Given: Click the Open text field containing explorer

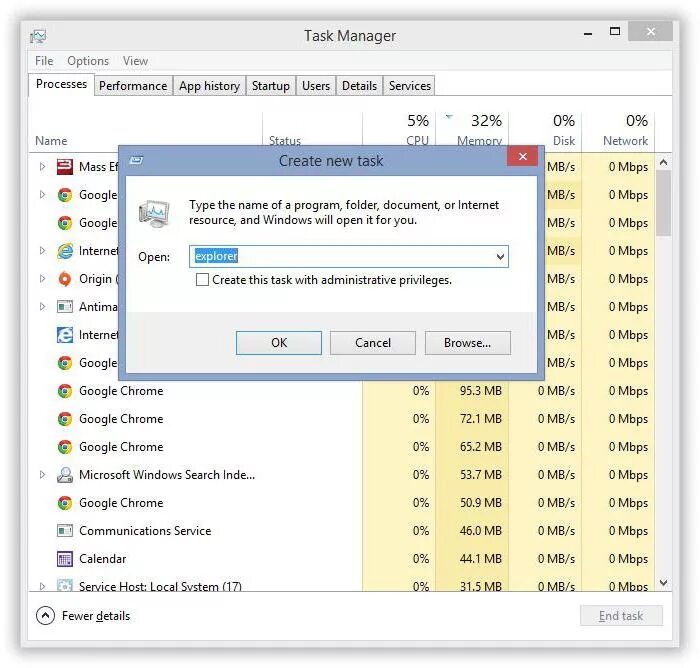Looking at the screenshot, I should 349,256.
